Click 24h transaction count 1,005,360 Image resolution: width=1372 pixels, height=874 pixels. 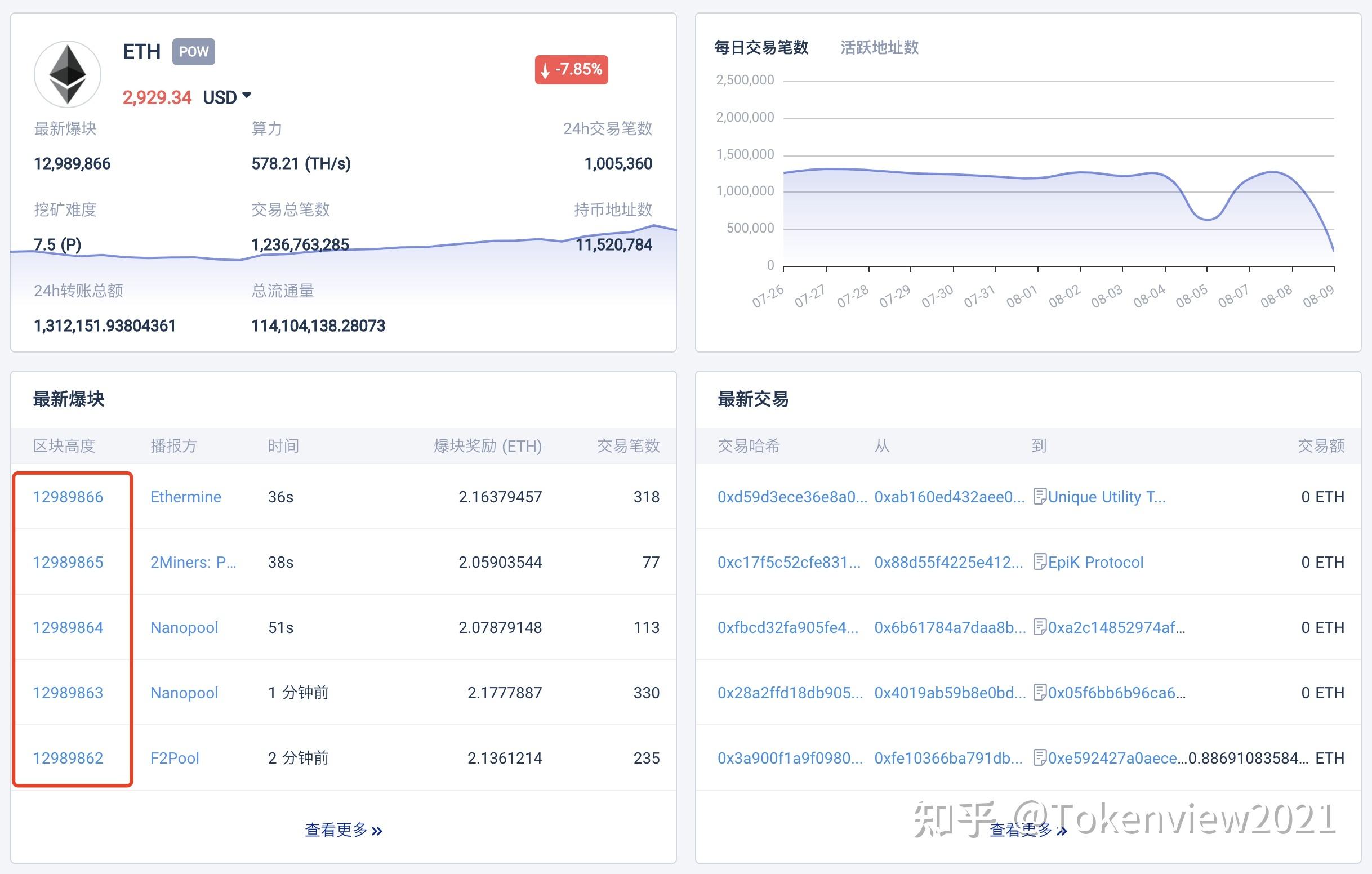tap(618, 164)
